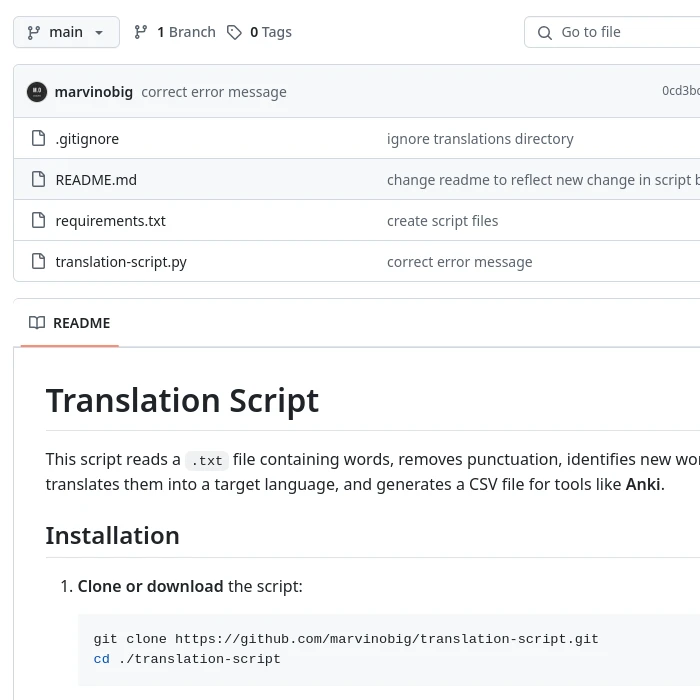This screenshot has height=700, width=700.
Task: Click the caret arrow on main button
Action: tap(99, 33)
